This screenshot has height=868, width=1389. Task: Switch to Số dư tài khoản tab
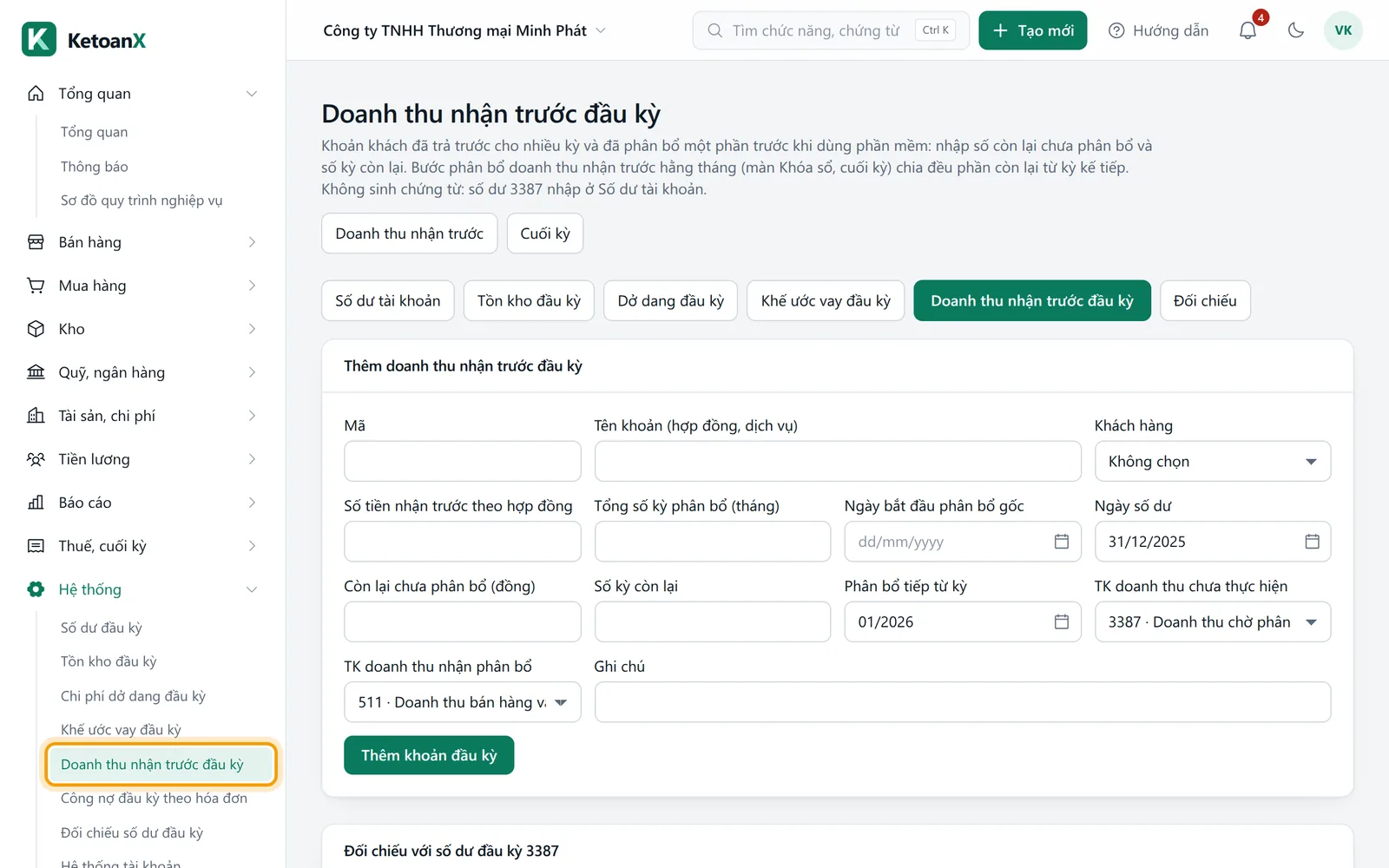[388, 300]
